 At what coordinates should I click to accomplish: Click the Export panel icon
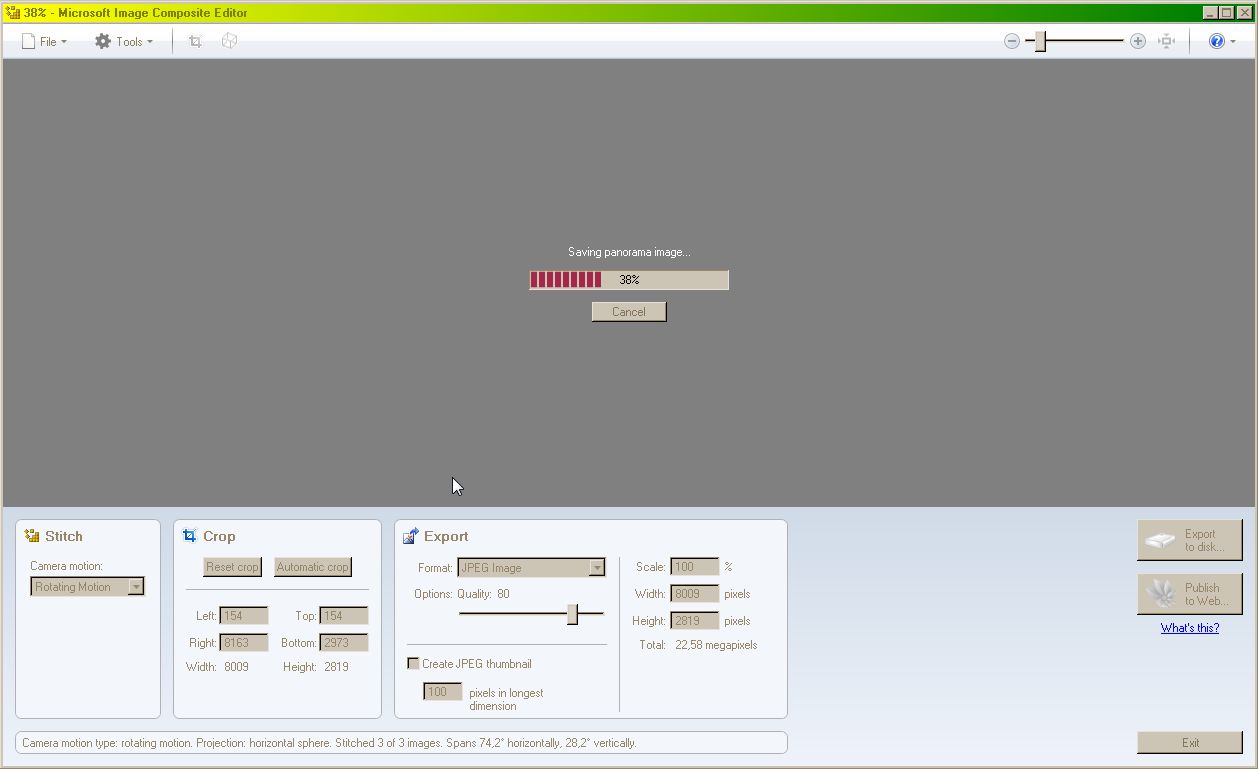point(411,536)
